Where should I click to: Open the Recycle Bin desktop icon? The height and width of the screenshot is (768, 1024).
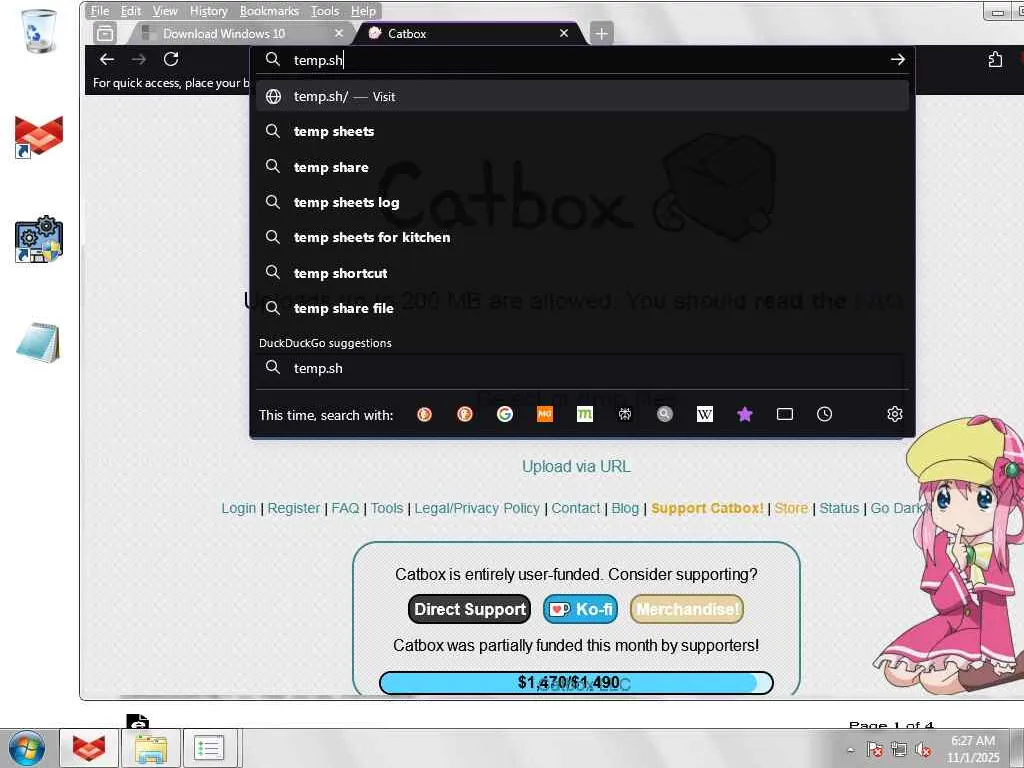pos(39,31)
